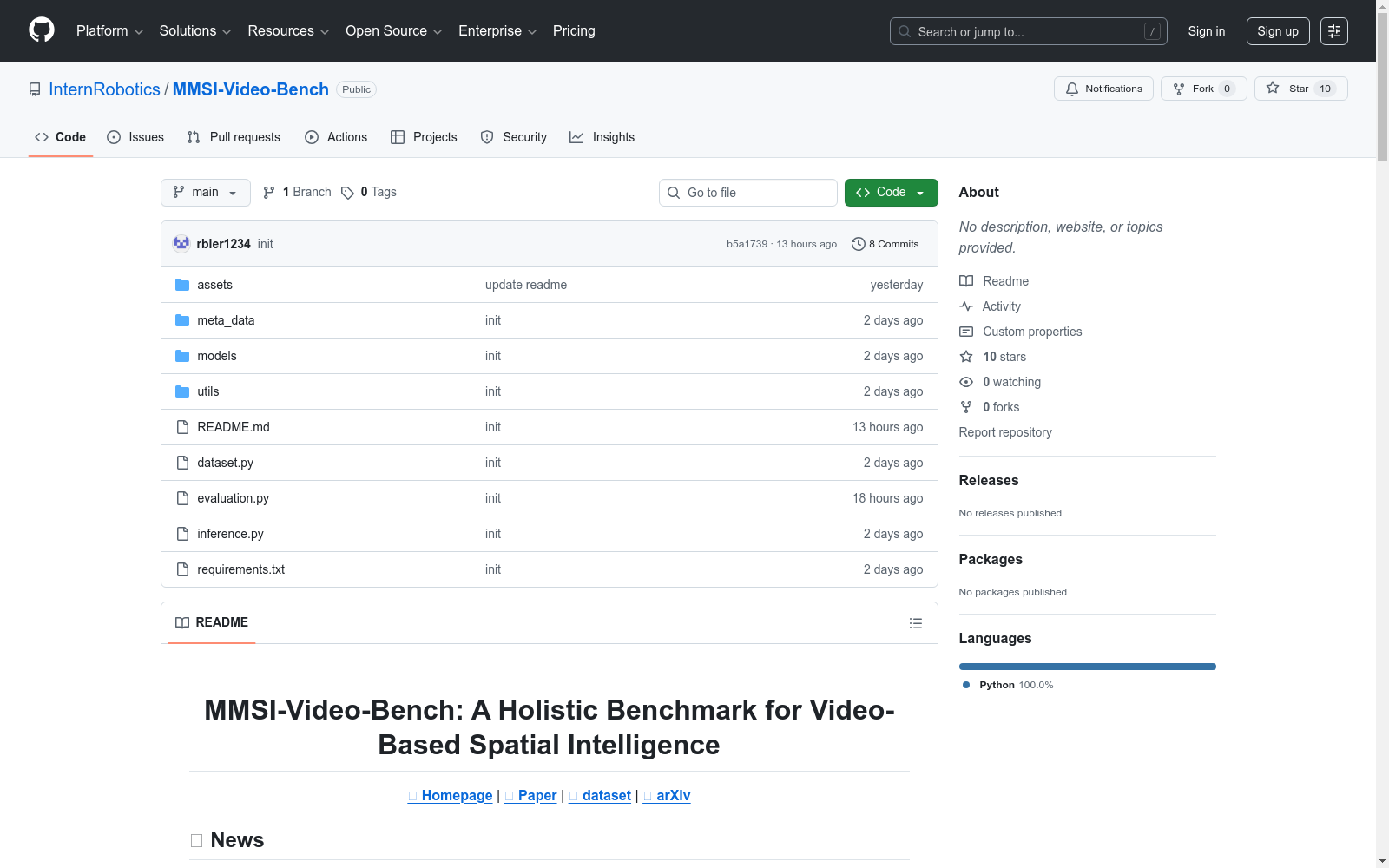Click the repository icon before InternRobotics

(35, 89)
